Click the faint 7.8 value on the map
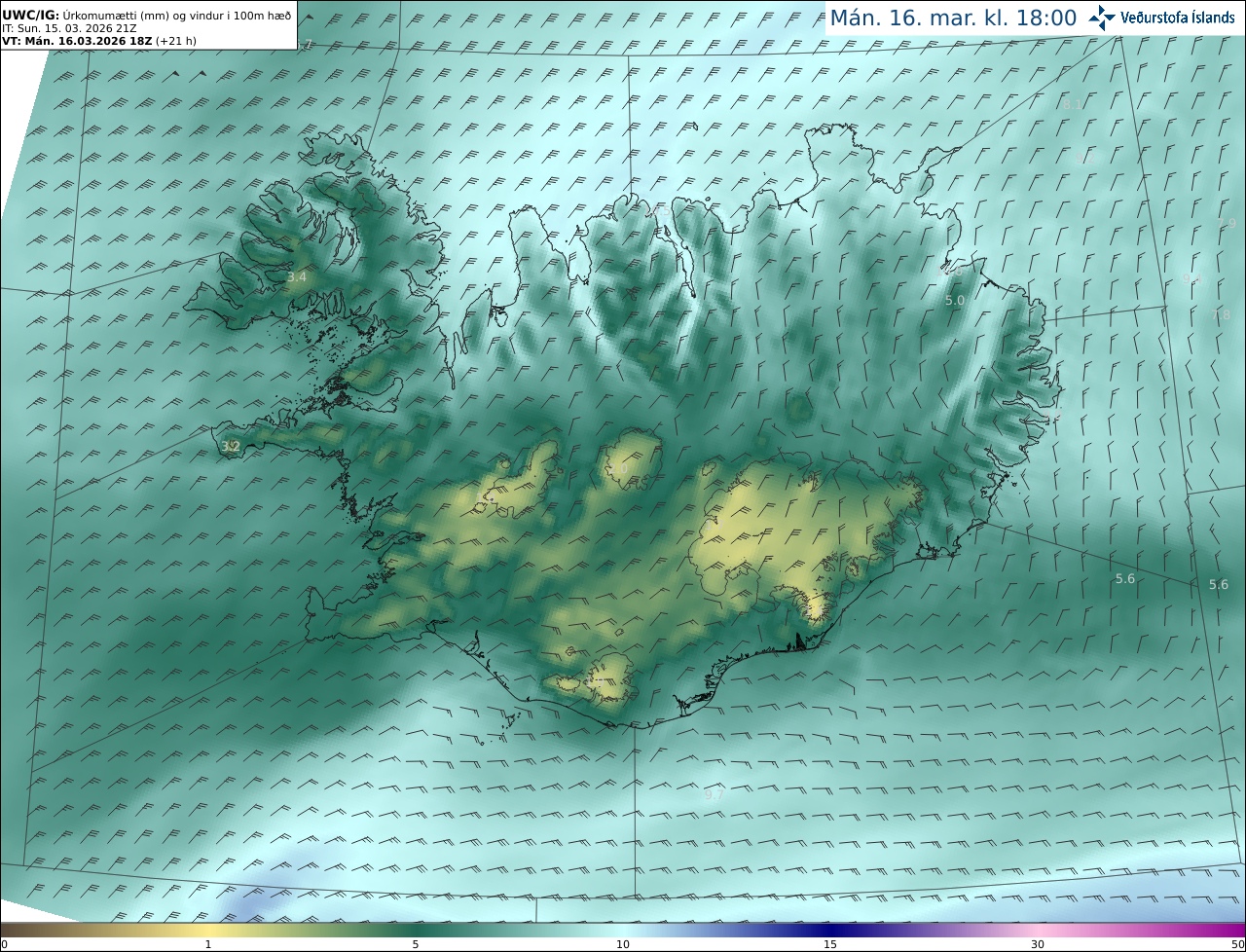Image resolution: width=1246 pixels, height=952 pixels. coord(1221,314)
